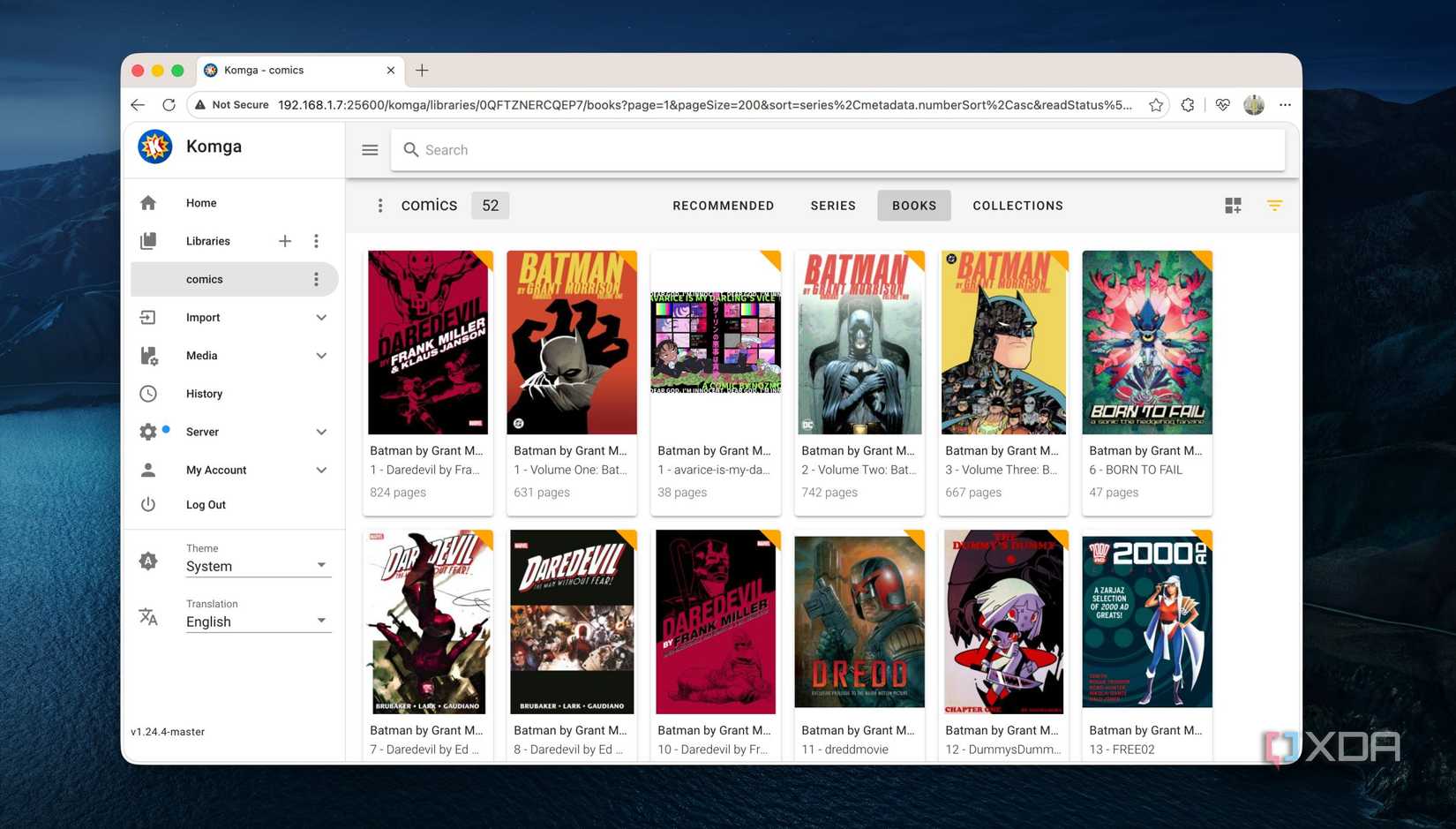Click version text 'v1.24.4-master'
The height and width of the screenshot is (829, 1456).
coord(168,732)
